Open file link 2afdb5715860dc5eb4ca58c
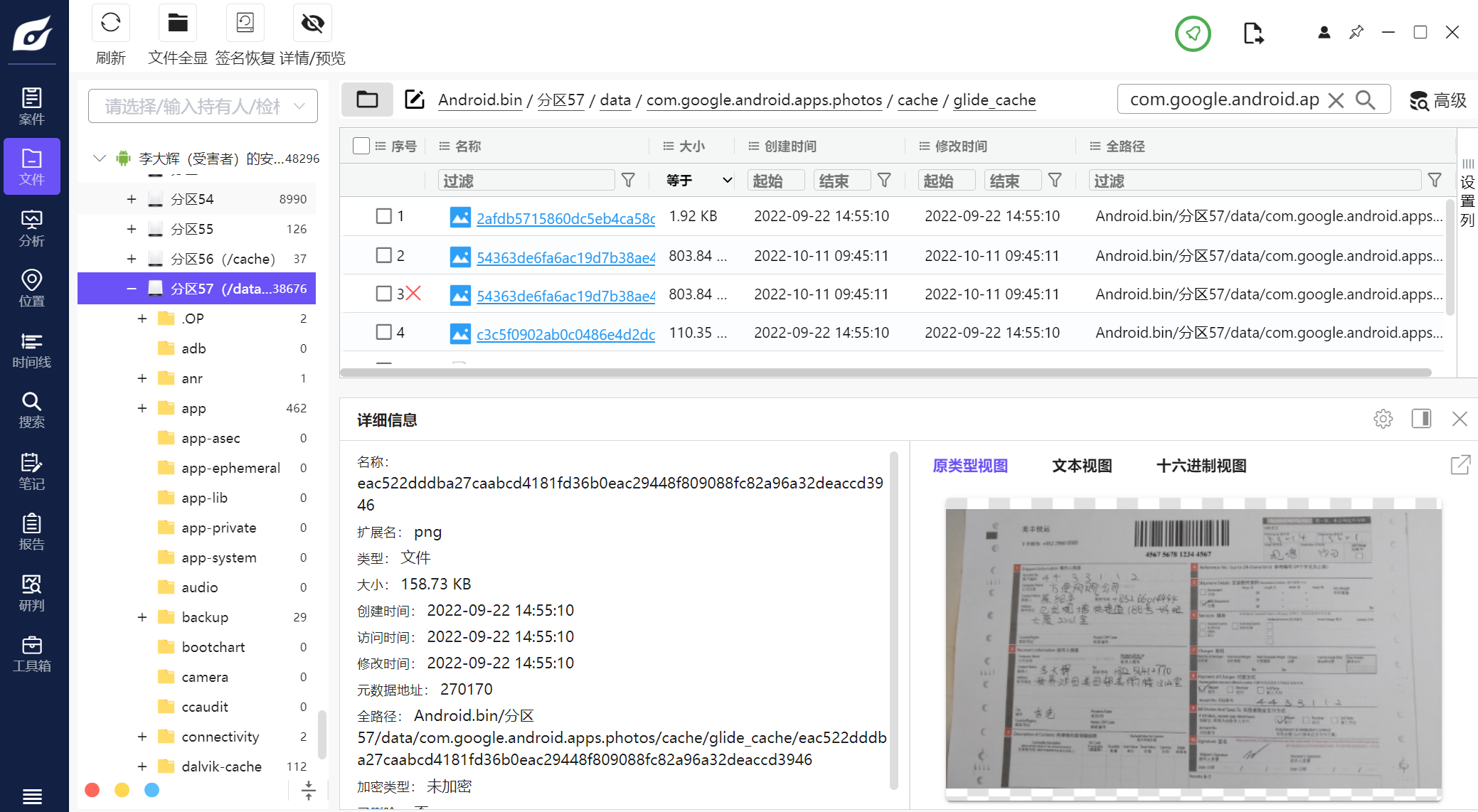This screenshot has height=812, width=1478. [565, 218]
